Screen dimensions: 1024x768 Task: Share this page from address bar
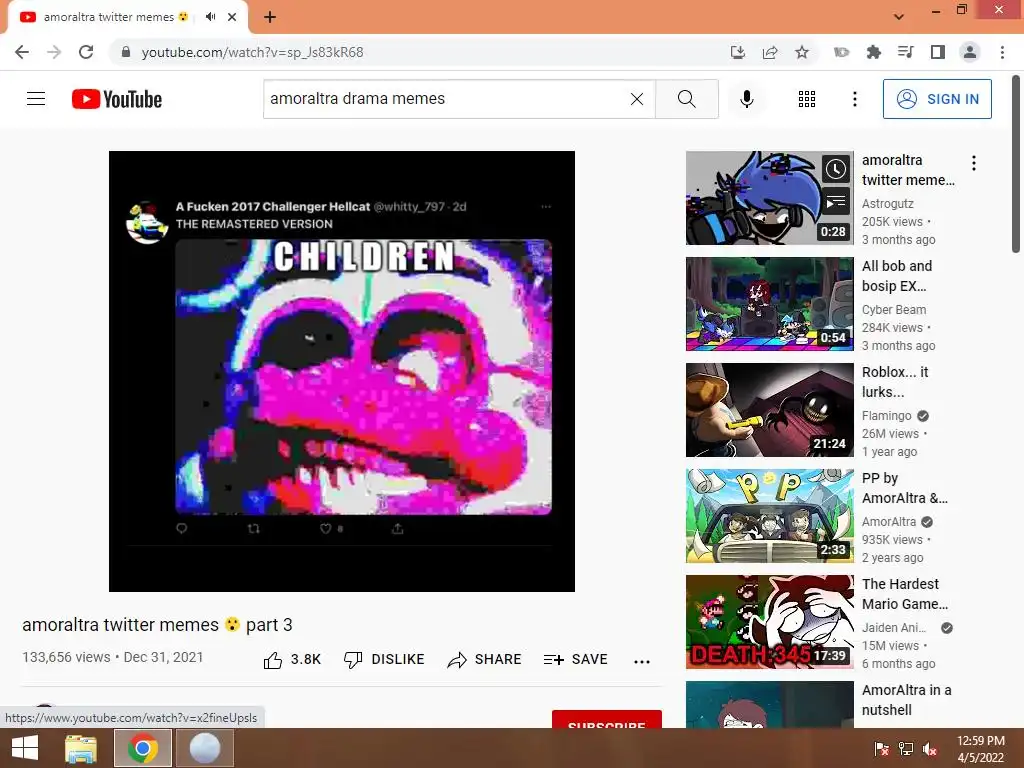[770, 52]
